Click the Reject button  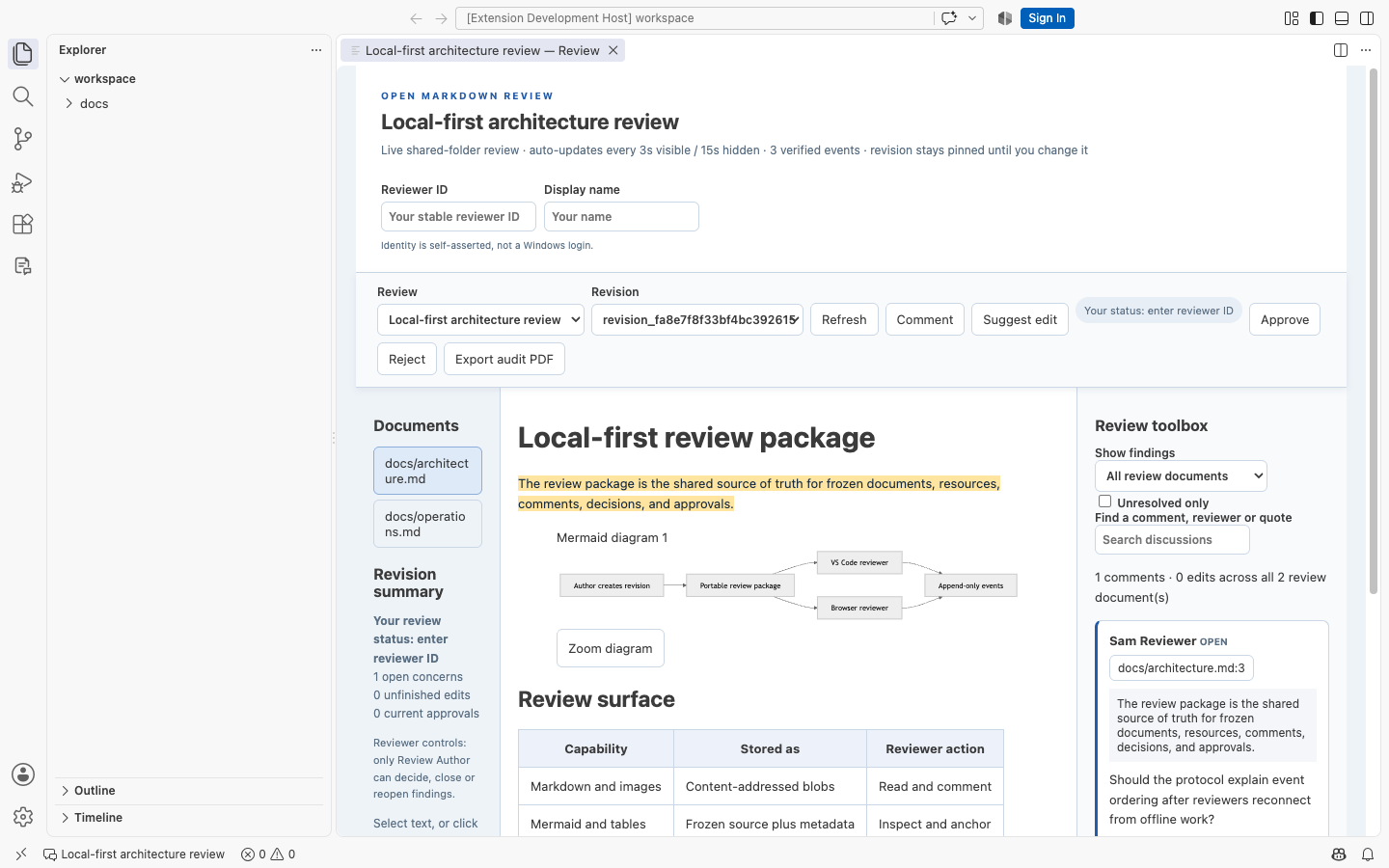407,359
